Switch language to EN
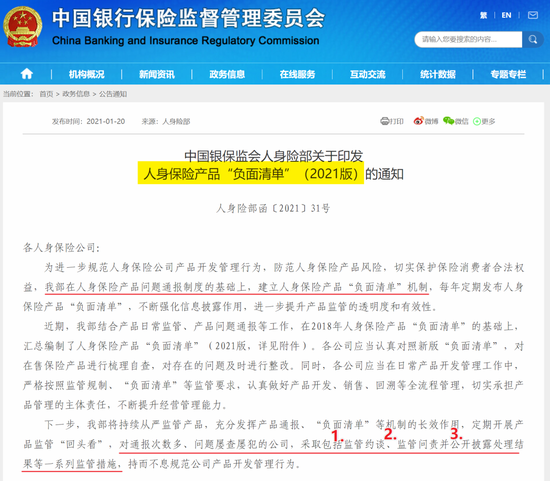Screen dimensions: 550x481 click(x=506, y=15)
